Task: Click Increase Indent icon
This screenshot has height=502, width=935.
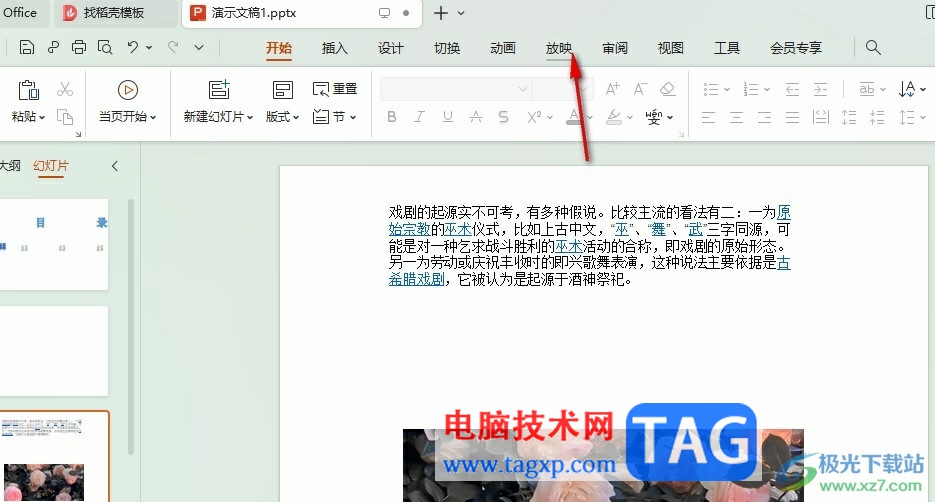Action: pos(821,89)
